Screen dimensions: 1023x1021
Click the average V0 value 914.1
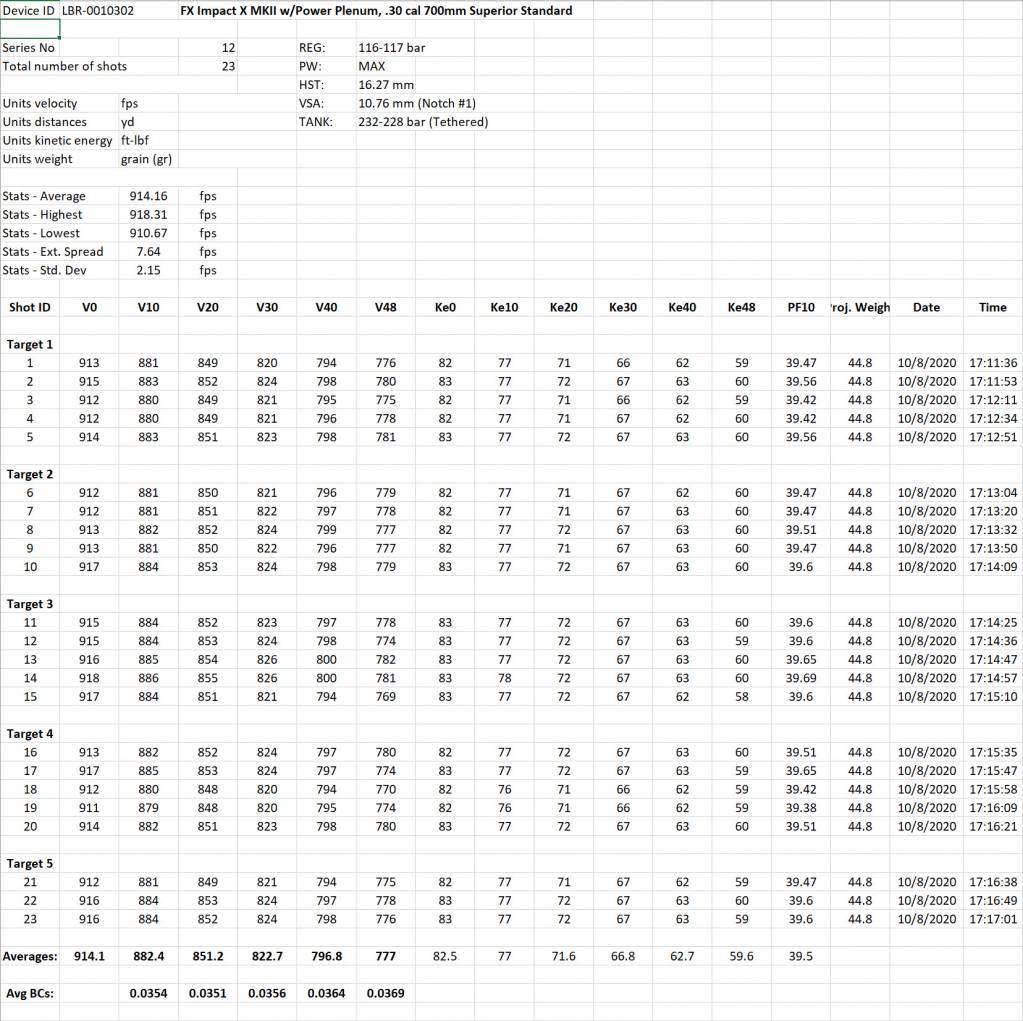coord(89,956)
